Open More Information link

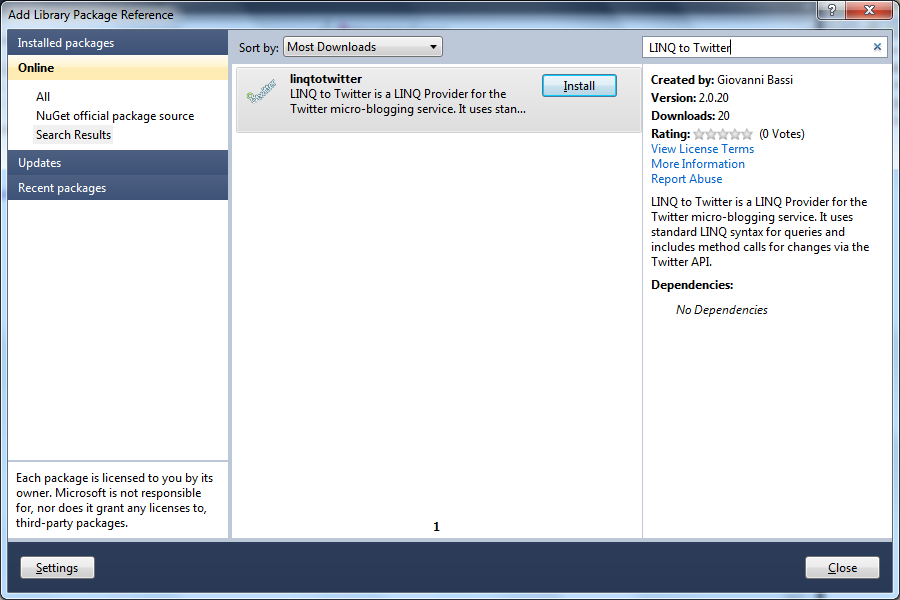click(697, 164)
